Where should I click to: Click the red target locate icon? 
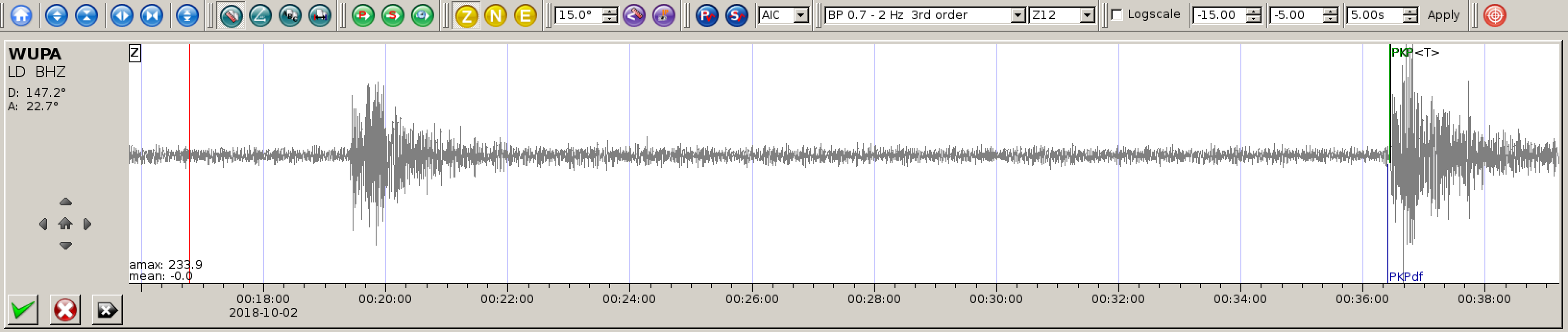click(x=1495, y=15)
